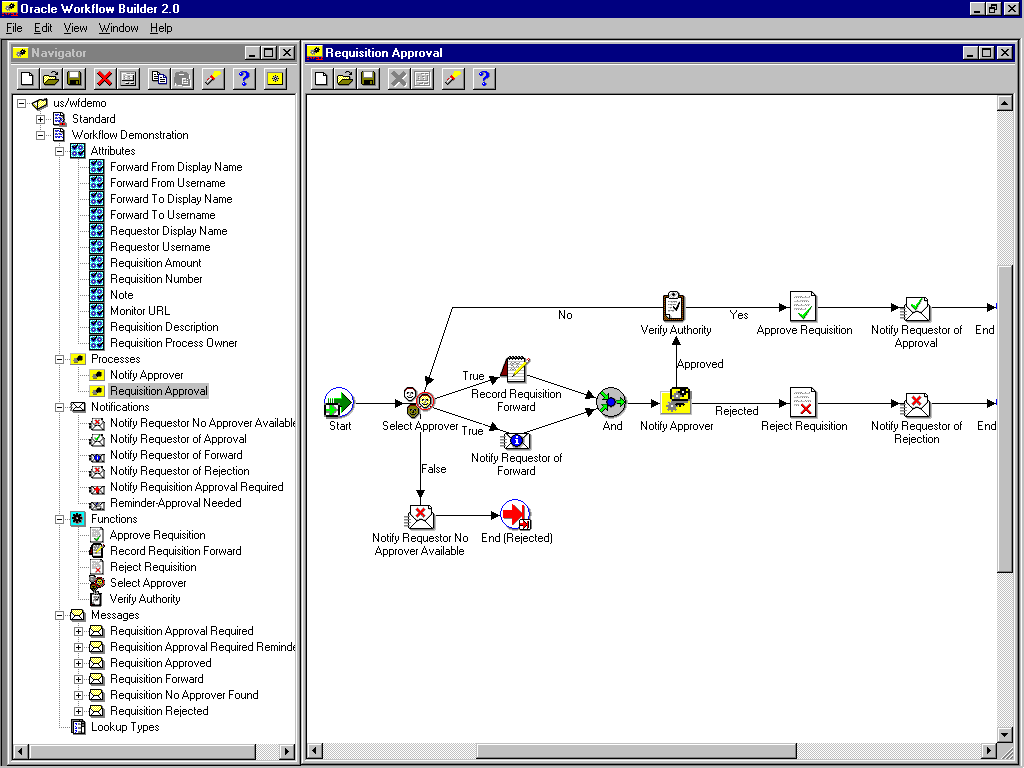Select the Select Approver function in tree
Viewport: 1024px width, 768px height.
(x=148, y=583)
